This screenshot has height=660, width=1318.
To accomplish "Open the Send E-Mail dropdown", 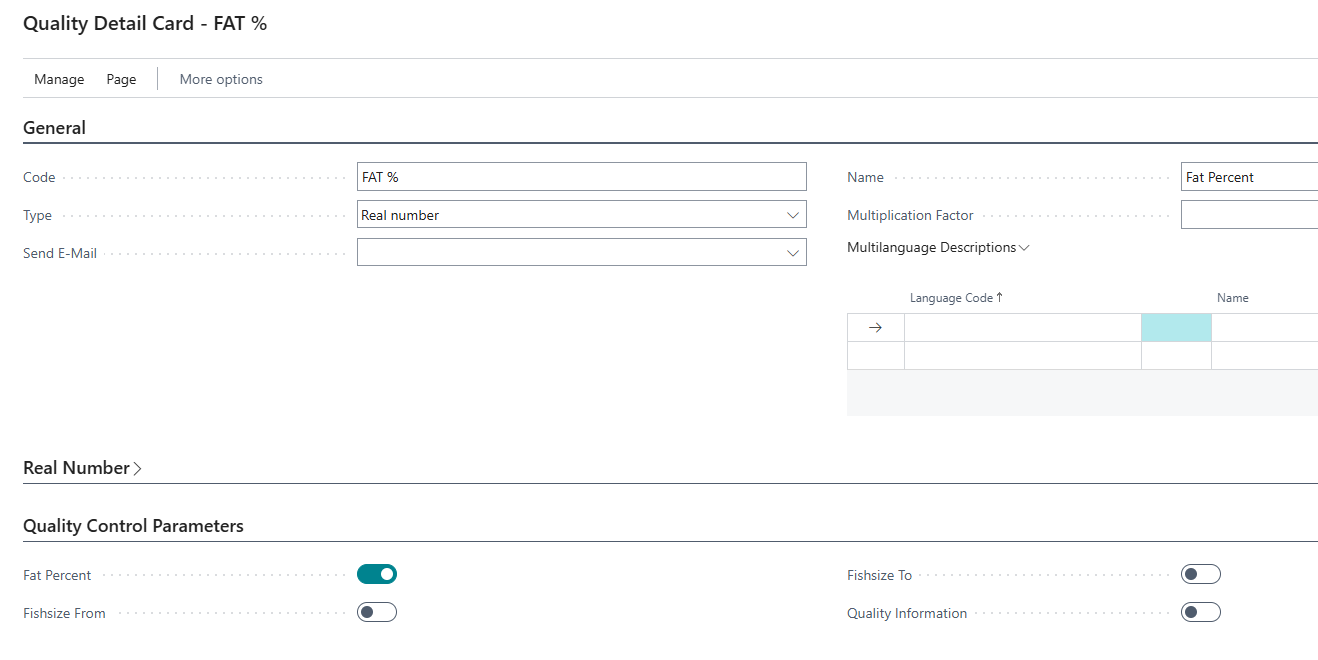I will pos(793,253).
